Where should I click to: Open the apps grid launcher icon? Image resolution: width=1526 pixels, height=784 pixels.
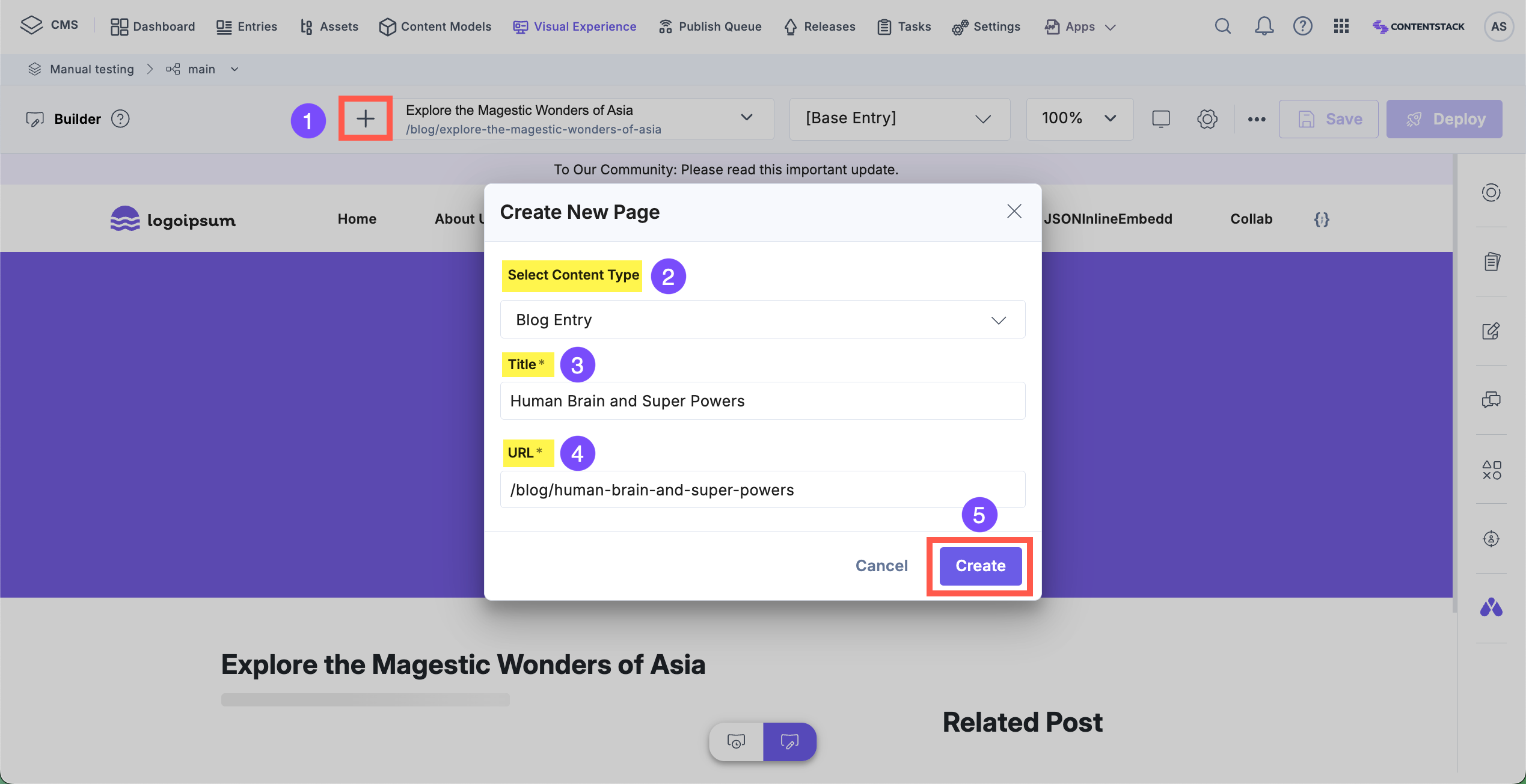pos(1341,26)
